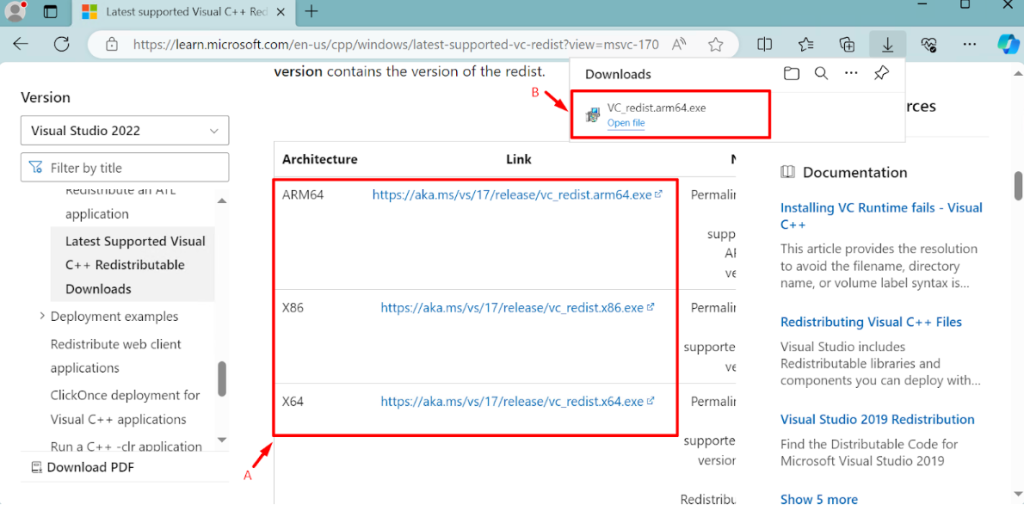Open a new browser tab
The image size is (1024, 505).
312,12
